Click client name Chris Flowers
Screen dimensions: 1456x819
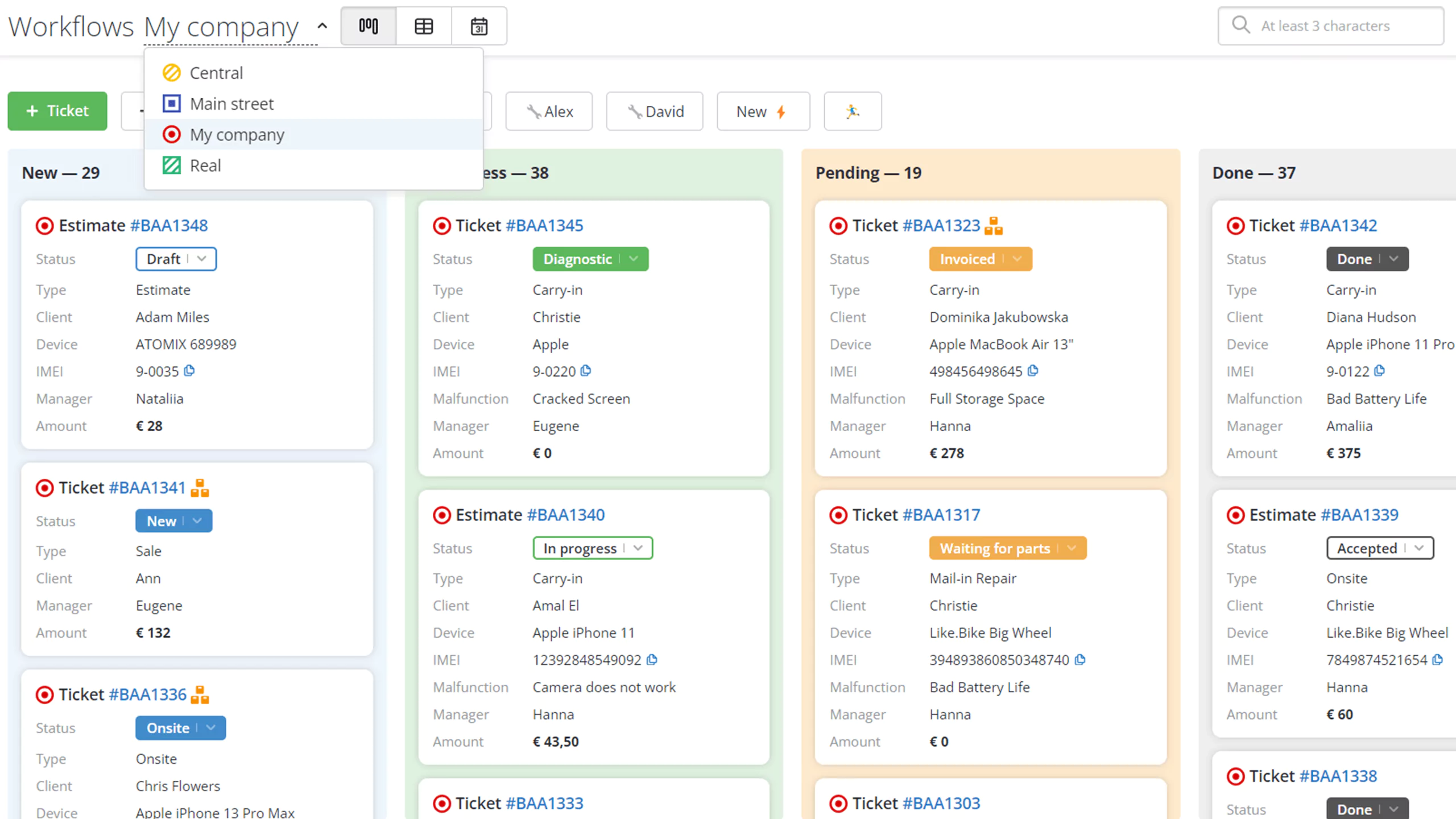click(x=178, y=786)
